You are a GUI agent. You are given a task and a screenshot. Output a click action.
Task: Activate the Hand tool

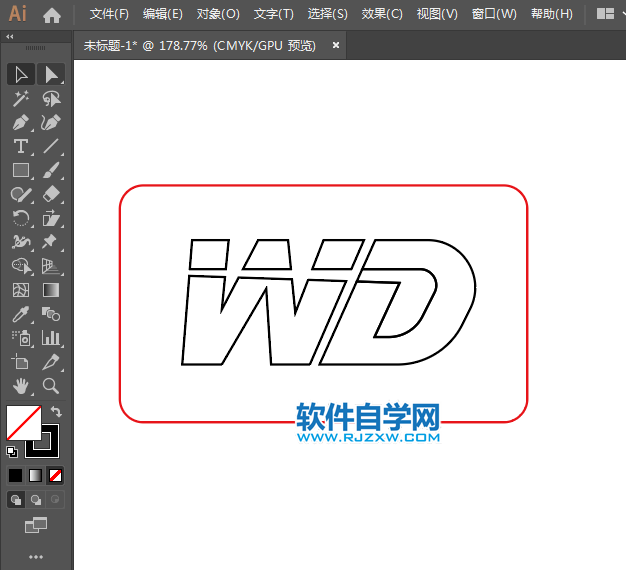tap(21, 386)
